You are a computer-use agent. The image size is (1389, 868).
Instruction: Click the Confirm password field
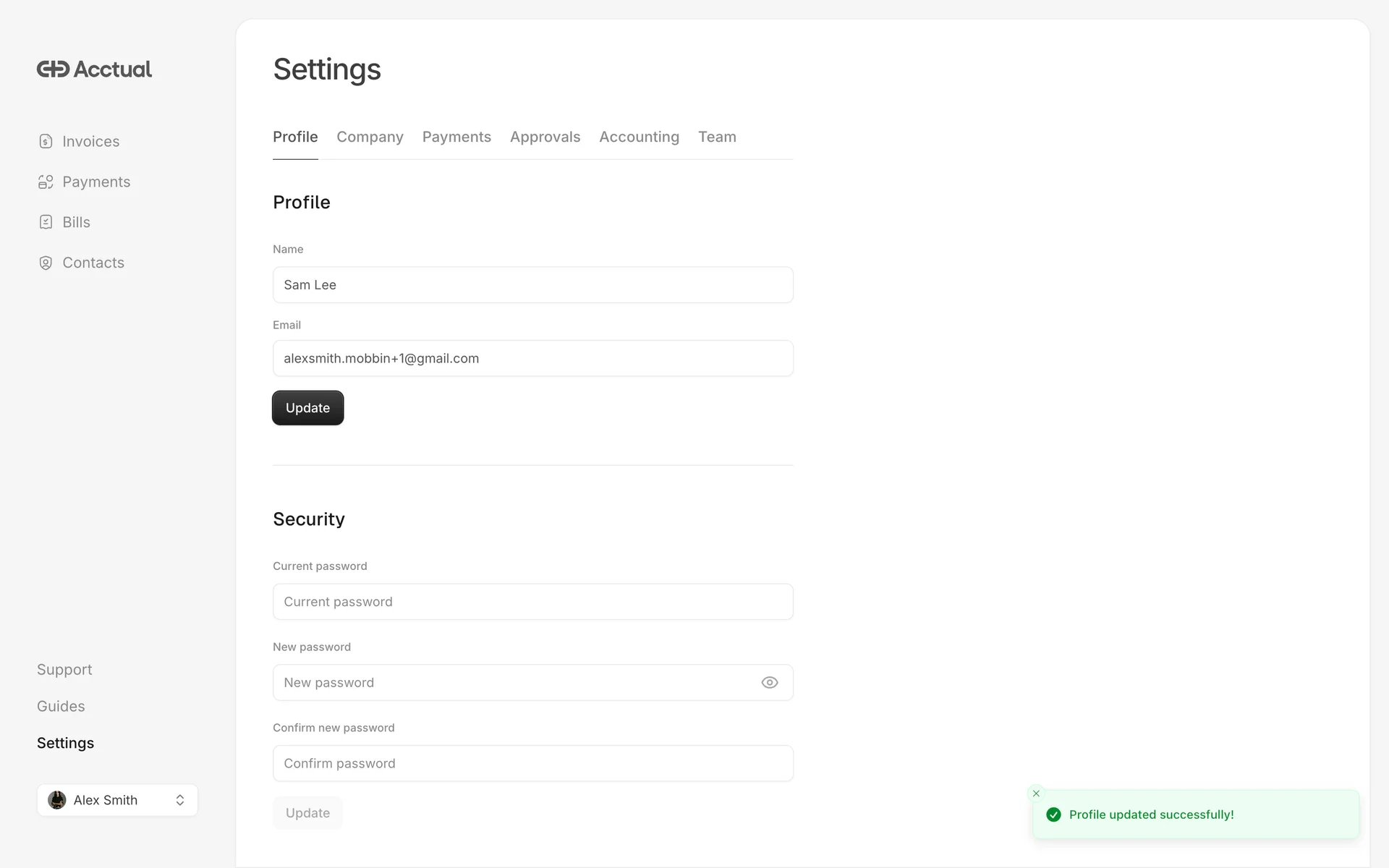pos(532,764)
